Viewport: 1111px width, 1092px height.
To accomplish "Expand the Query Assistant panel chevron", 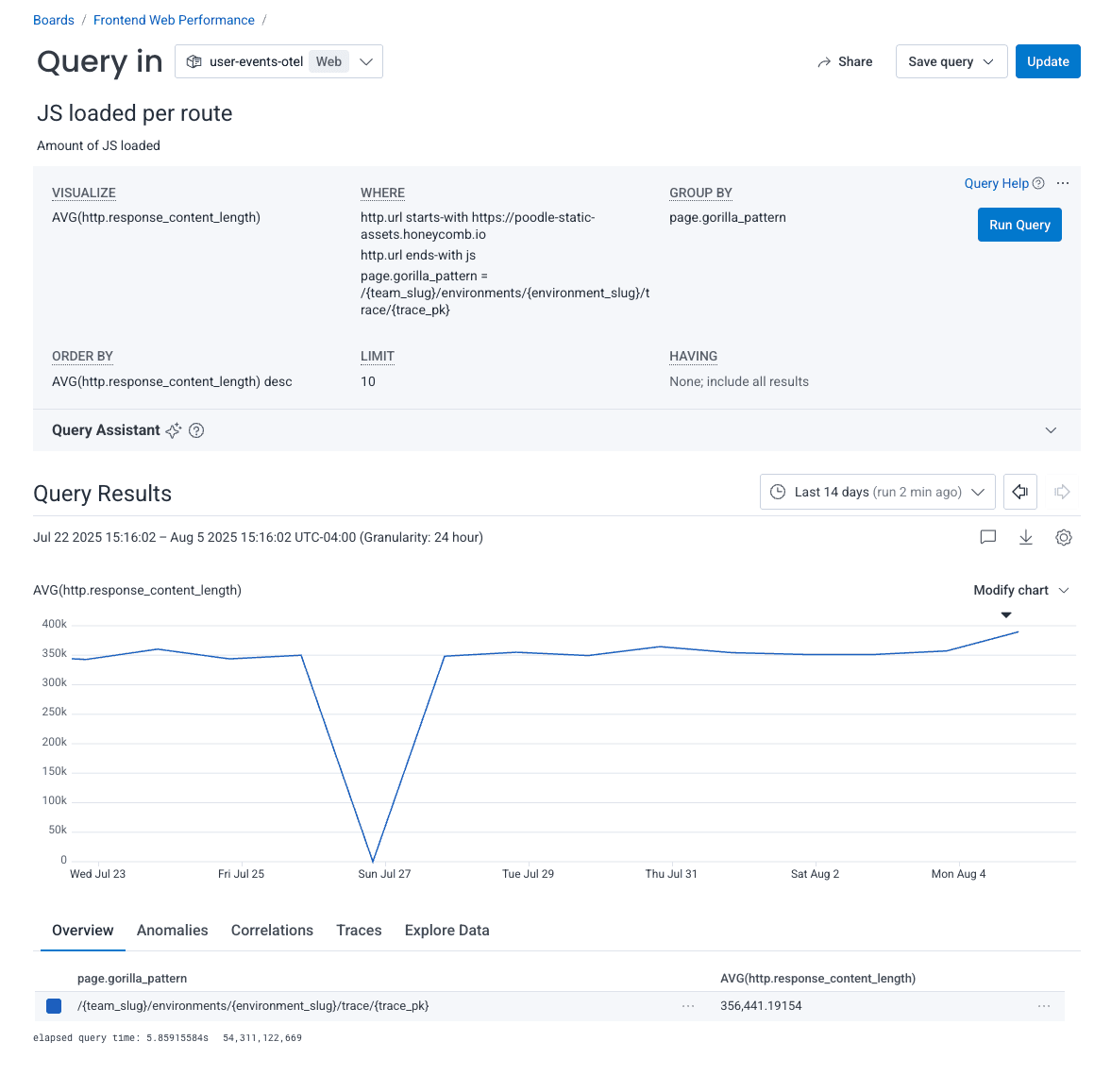I will [1051, 430].
